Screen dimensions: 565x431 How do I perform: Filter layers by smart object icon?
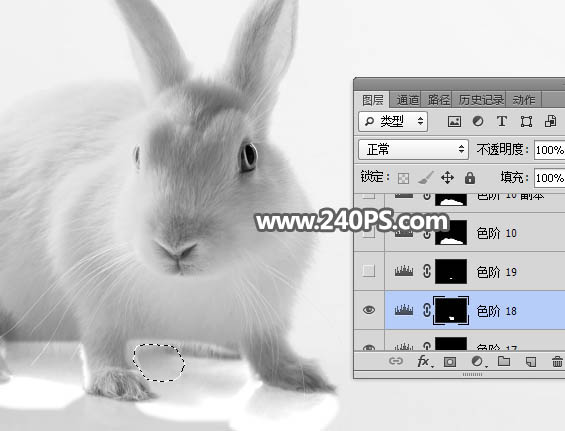coord(550,121)
